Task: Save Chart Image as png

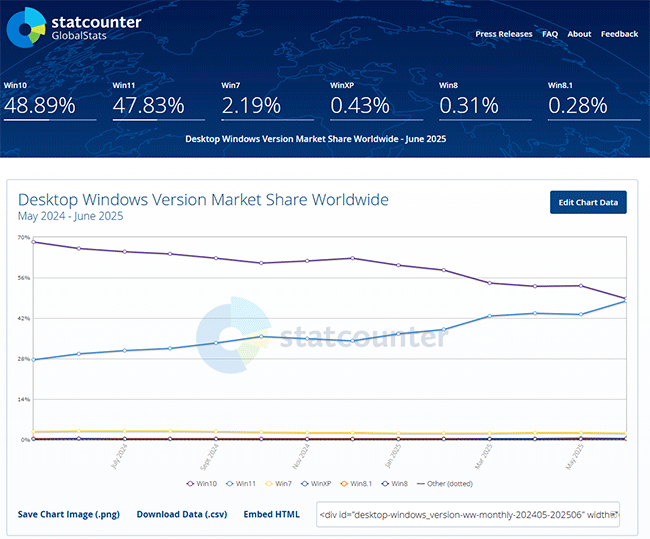Action: tap(68, 514)
